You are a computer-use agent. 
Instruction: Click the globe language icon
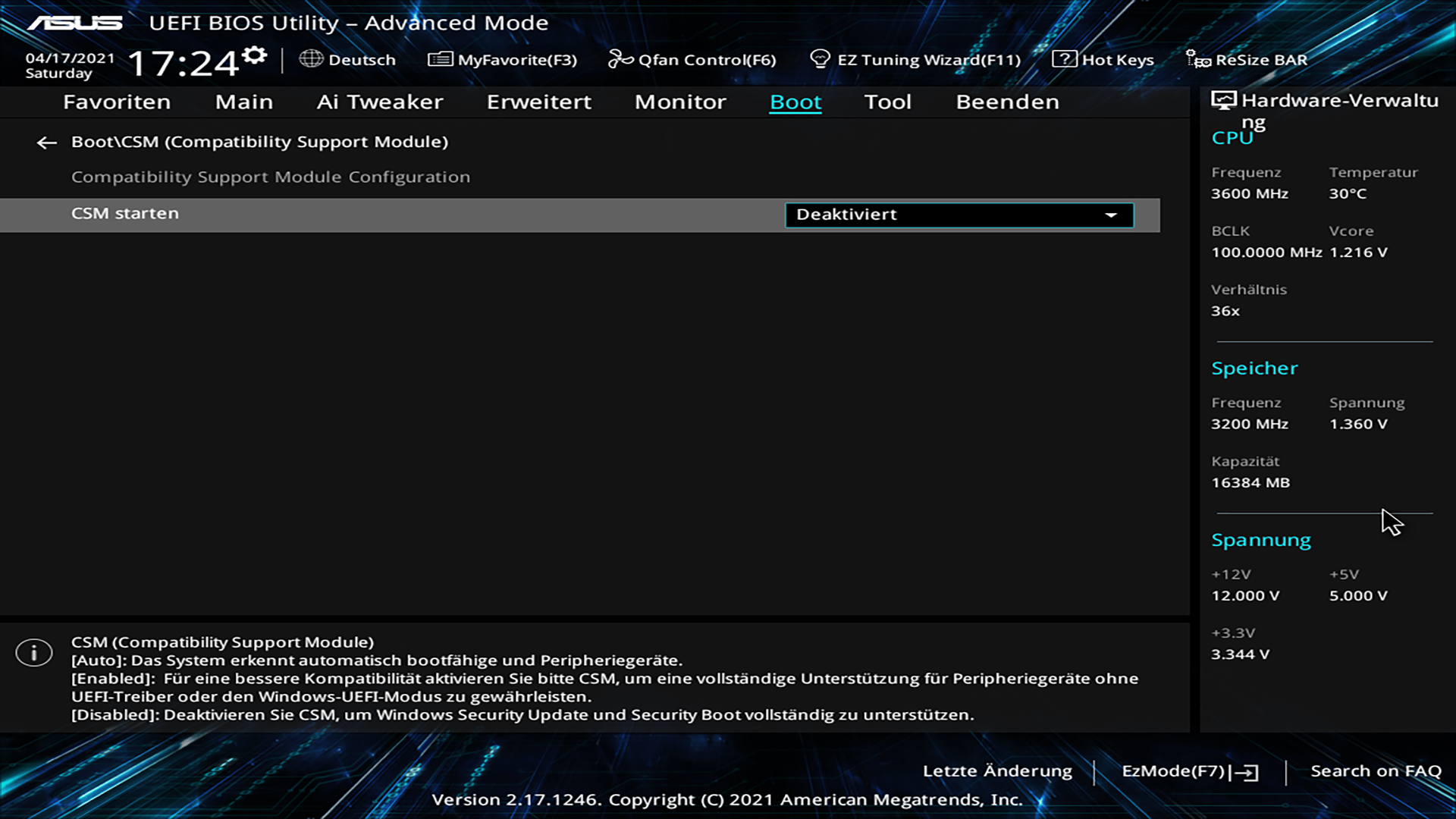[311, 59]
